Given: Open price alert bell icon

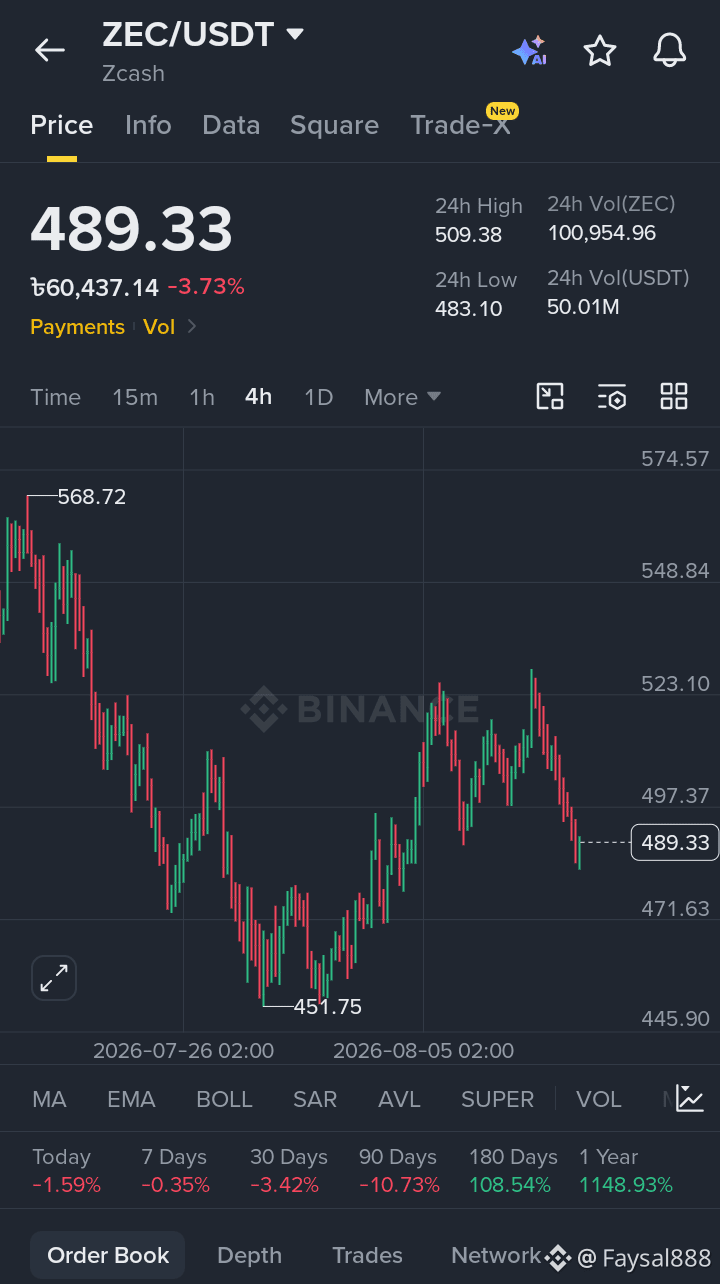Looking at the screenshot, I should pos(670,50).
